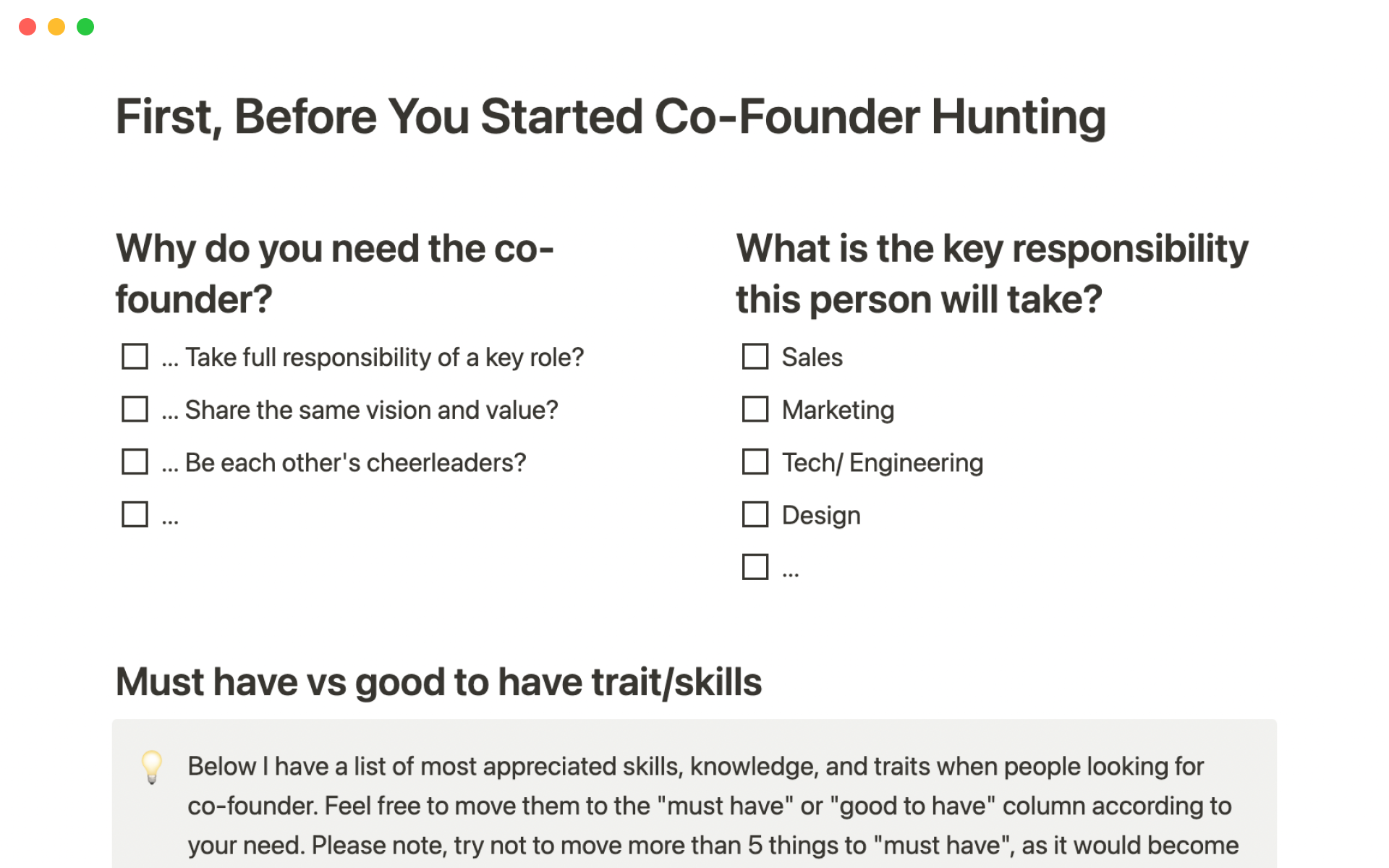Tick the Tech/ Engineering checkbox
The height and width of the screenshot is (868, 1389).
click(755, 462)
